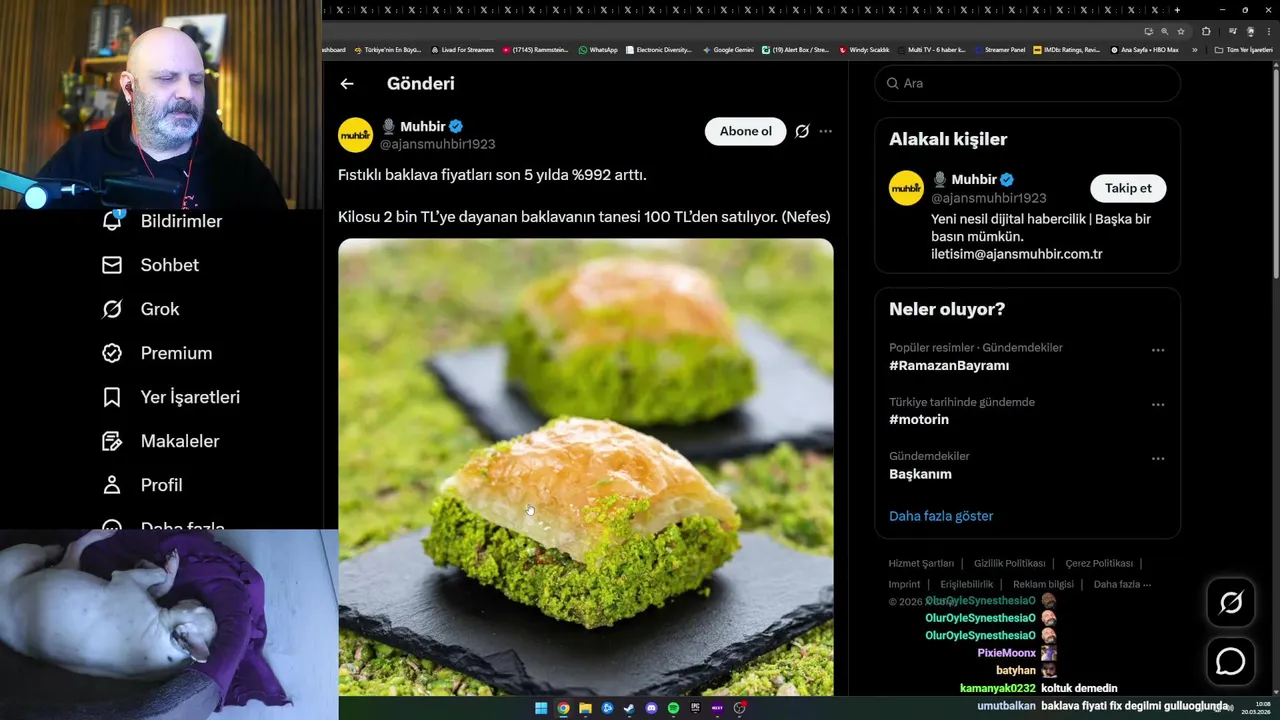Focus the Ara search field
Image resolution: width=1280 pixels, height=720 pixels.
[x=1028, y=83]
